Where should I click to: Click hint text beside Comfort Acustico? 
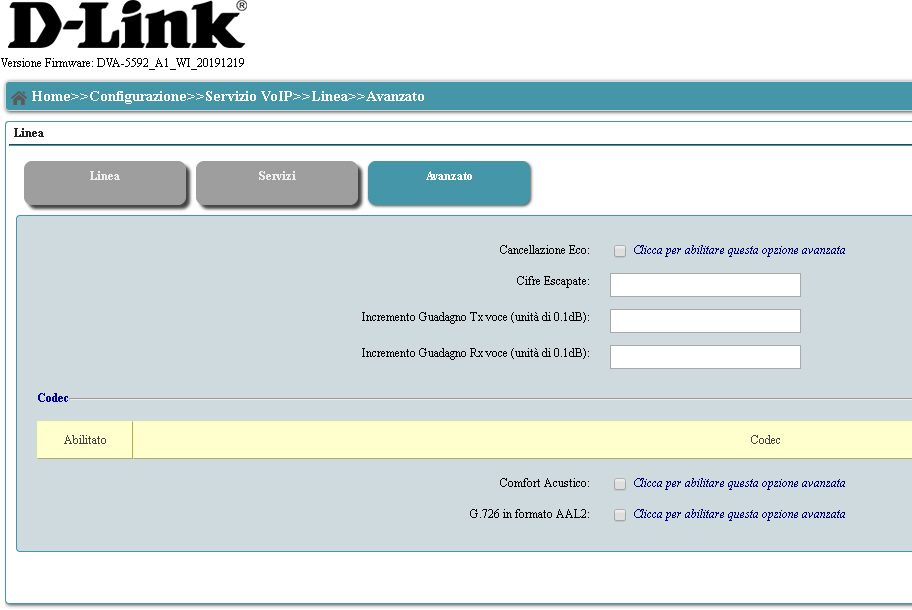coord(739,483)
